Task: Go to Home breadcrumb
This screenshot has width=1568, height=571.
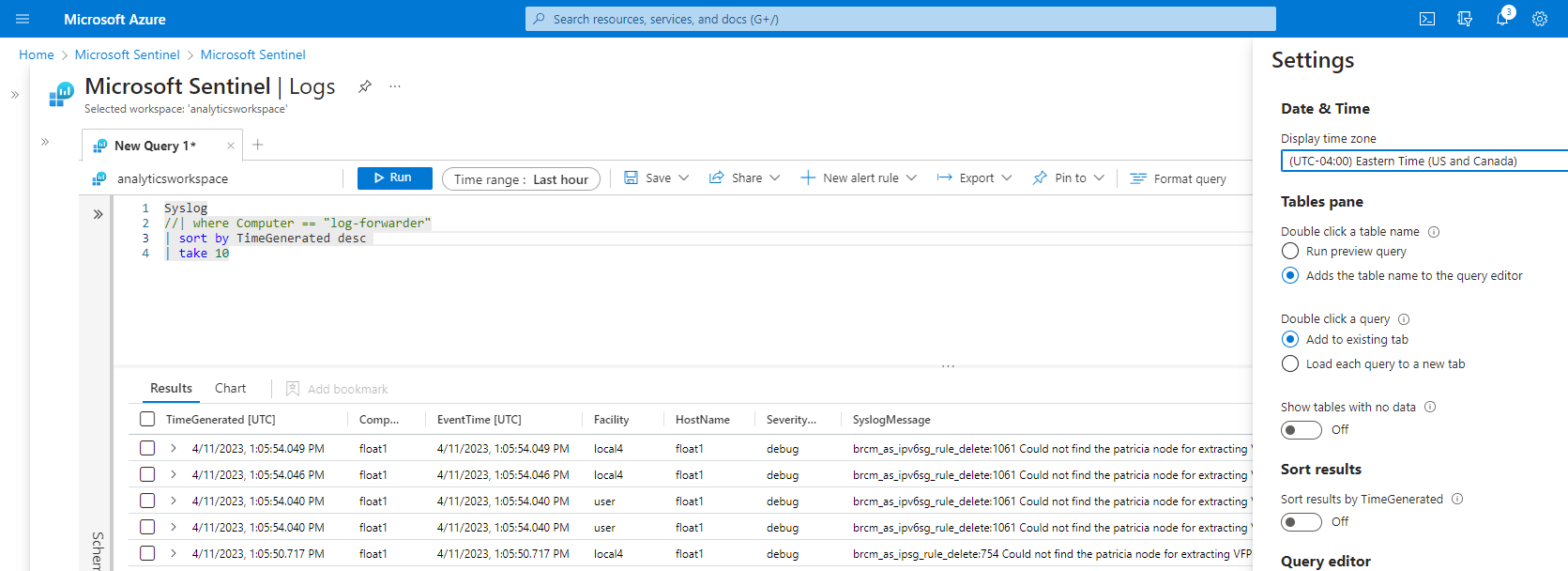Action: (x=37, y=55)
